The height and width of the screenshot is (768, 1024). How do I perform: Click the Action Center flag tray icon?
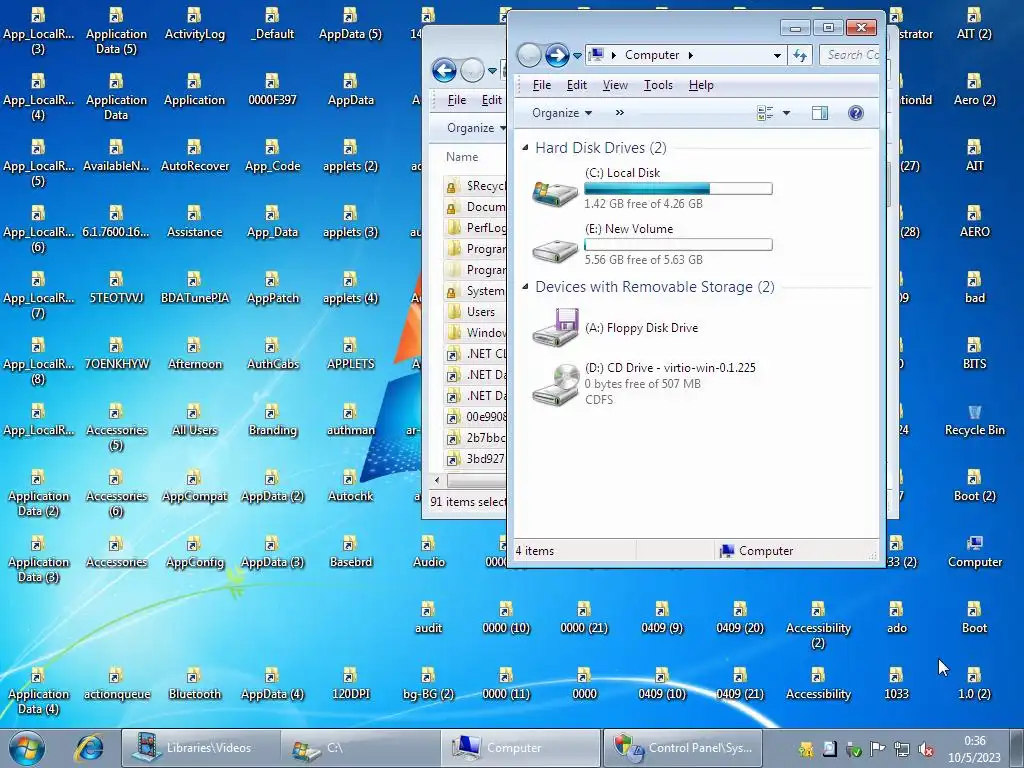(877, 749)
